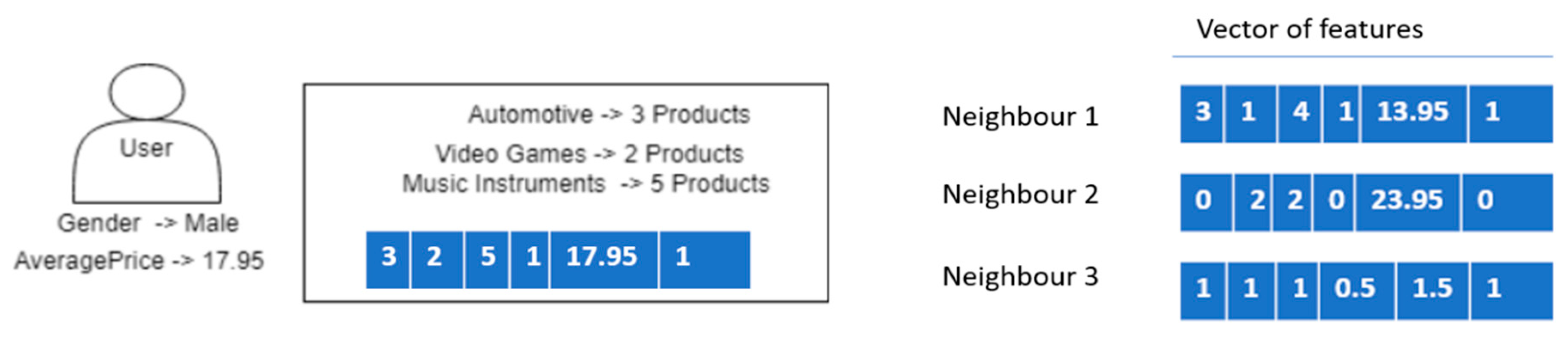
Task: Click the Neighbour 2 label
Action: [1020, 195]
